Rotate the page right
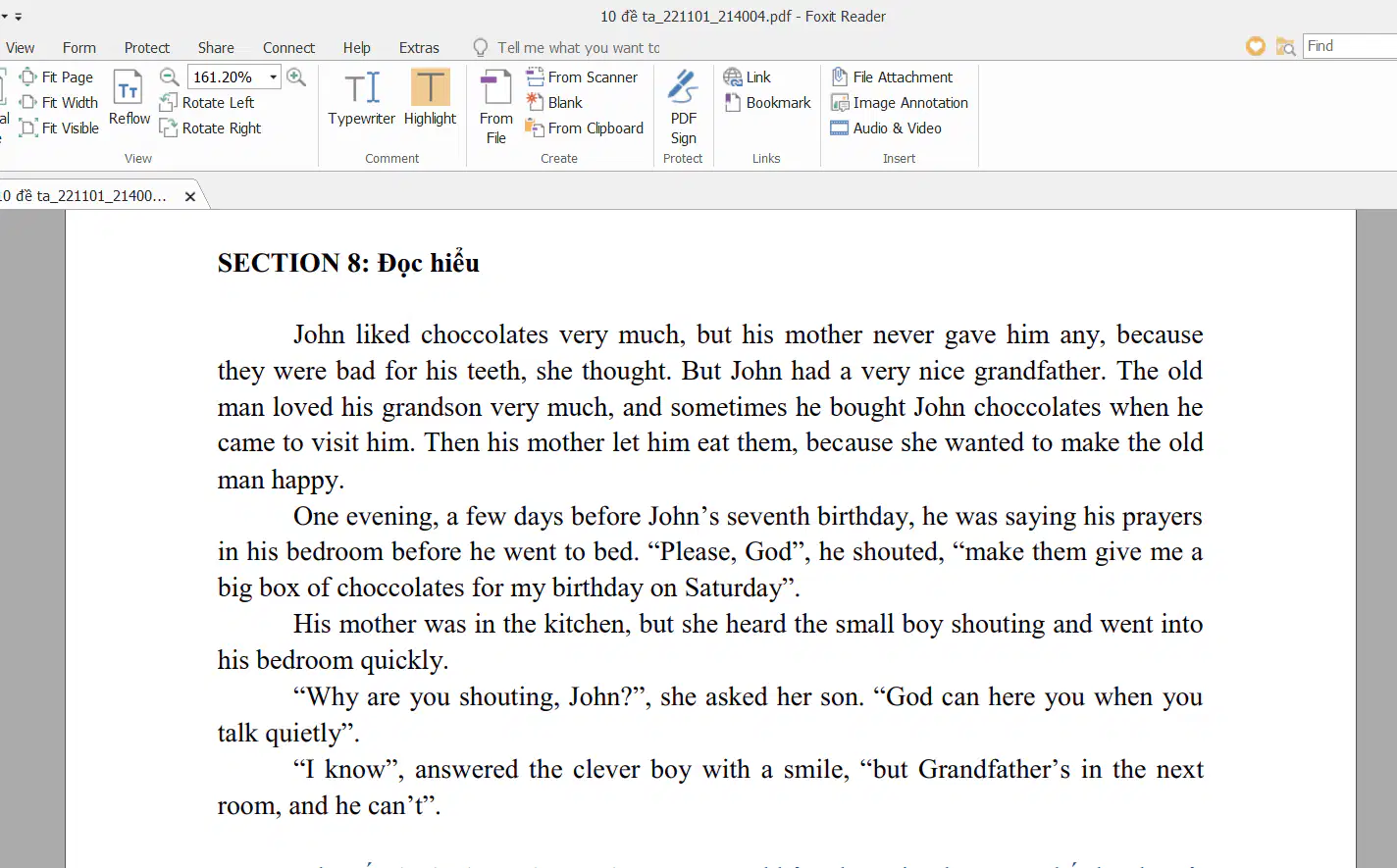The image size is (1397, 868). point(210,128)
